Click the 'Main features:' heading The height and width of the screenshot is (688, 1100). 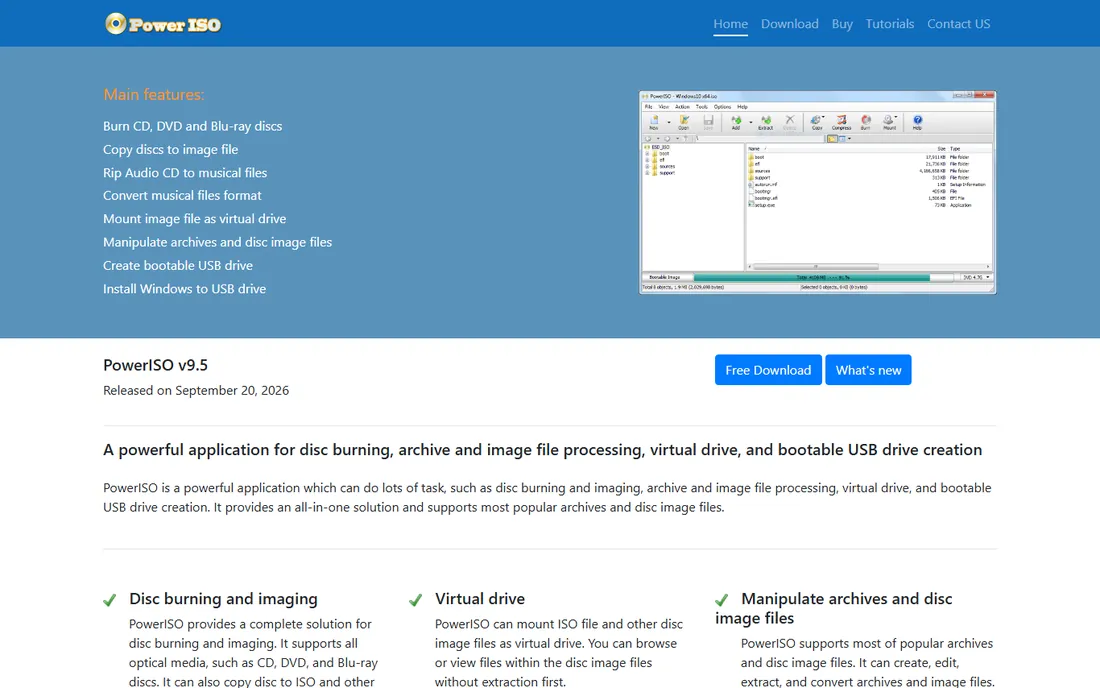tap(154, 95)
